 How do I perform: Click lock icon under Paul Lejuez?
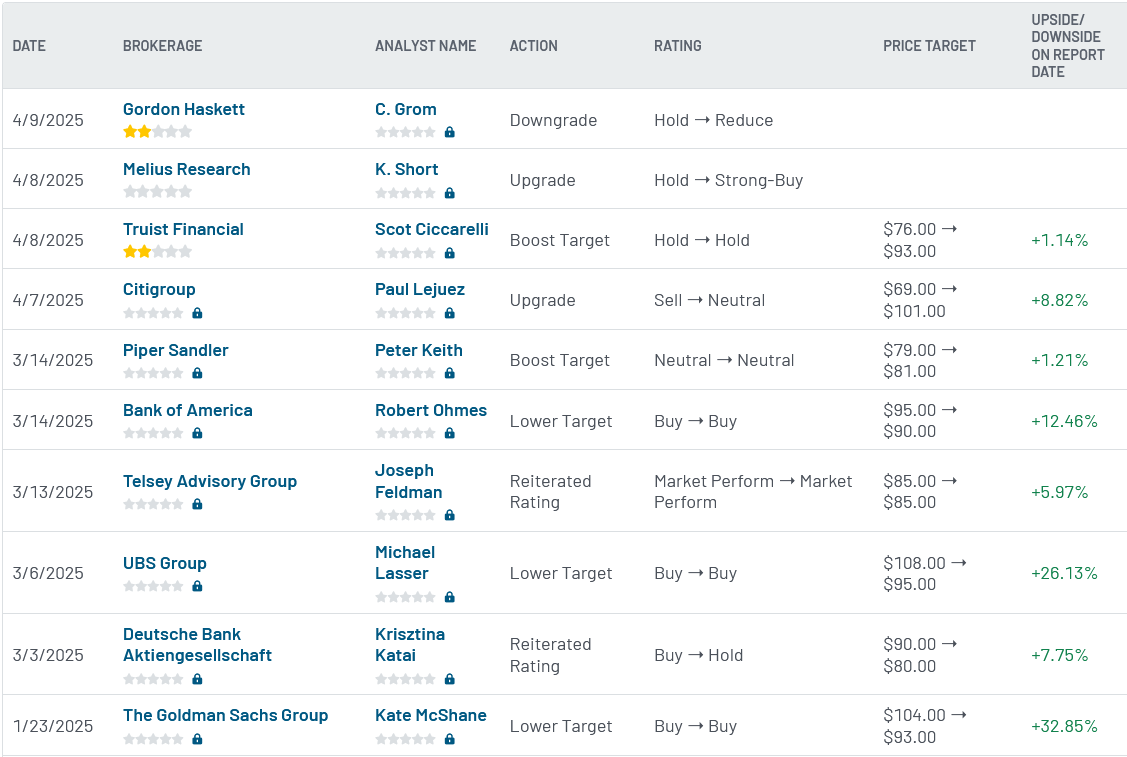449,313
